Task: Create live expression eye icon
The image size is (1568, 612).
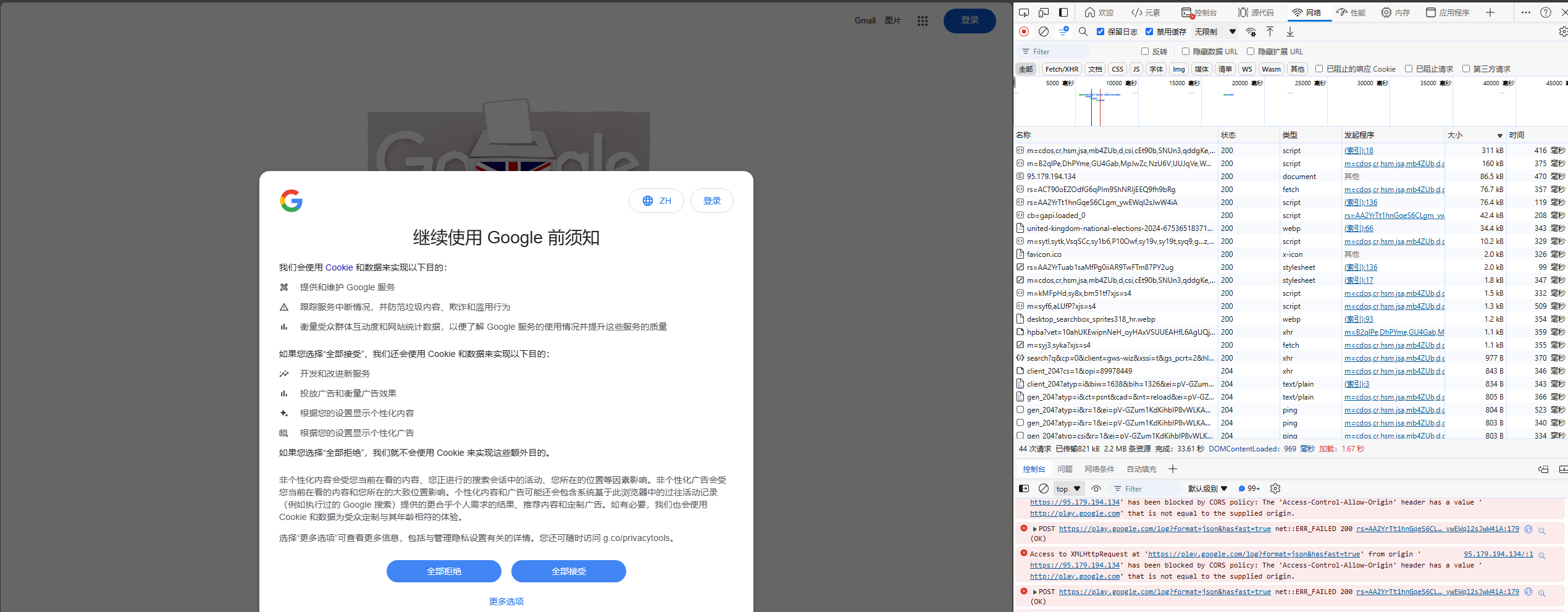Action: [1096, 488]
